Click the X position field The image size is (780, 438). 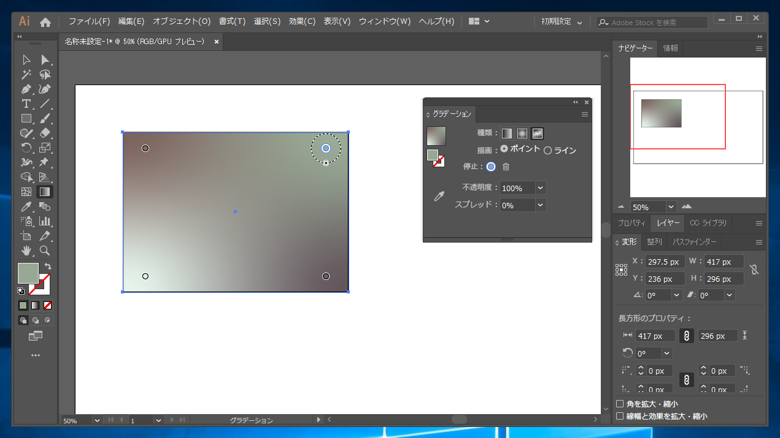(665, 262)
